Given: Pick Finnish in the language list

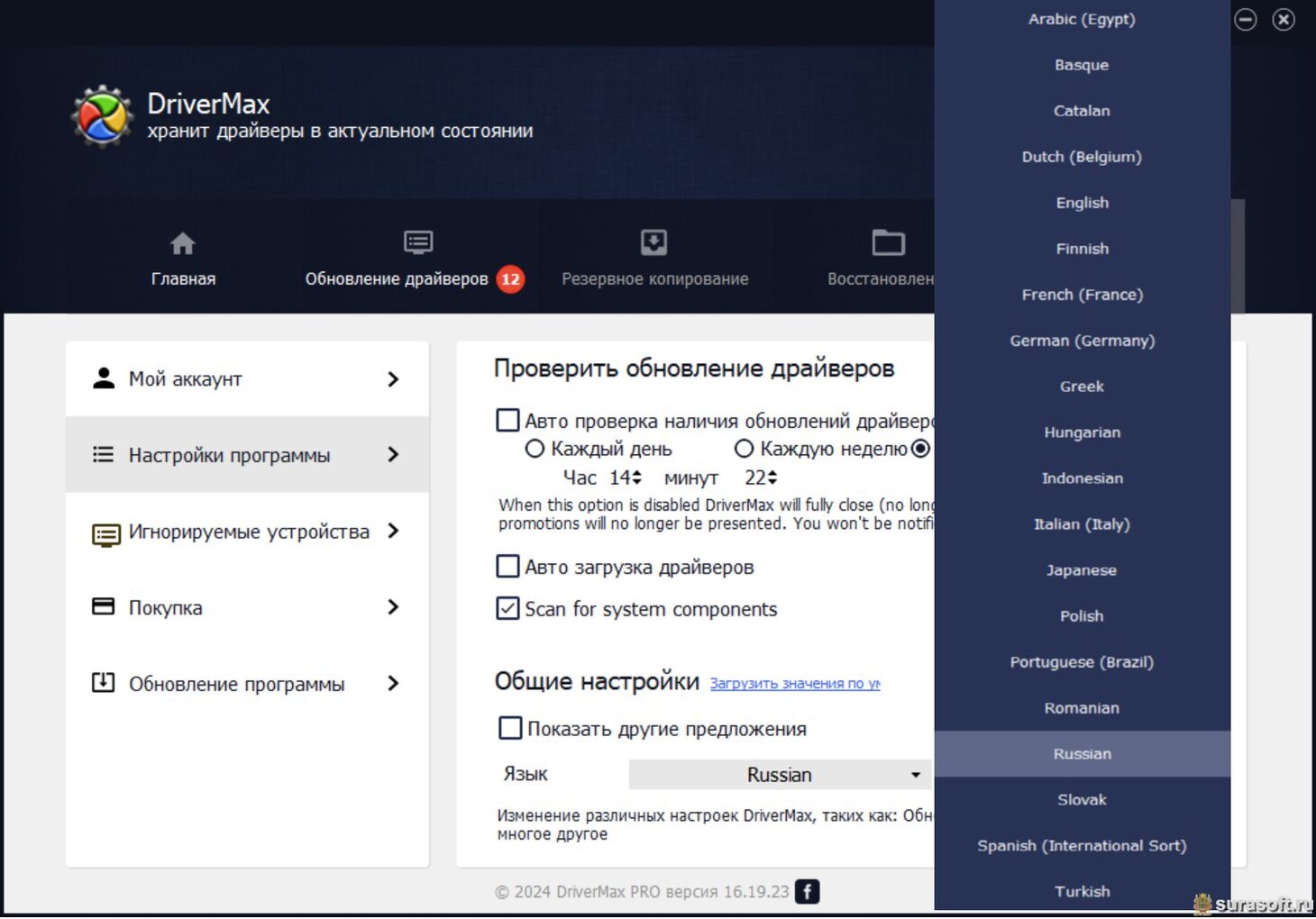Looking at the screenshot, I should pyautogui.click(x=1082, y=249).
